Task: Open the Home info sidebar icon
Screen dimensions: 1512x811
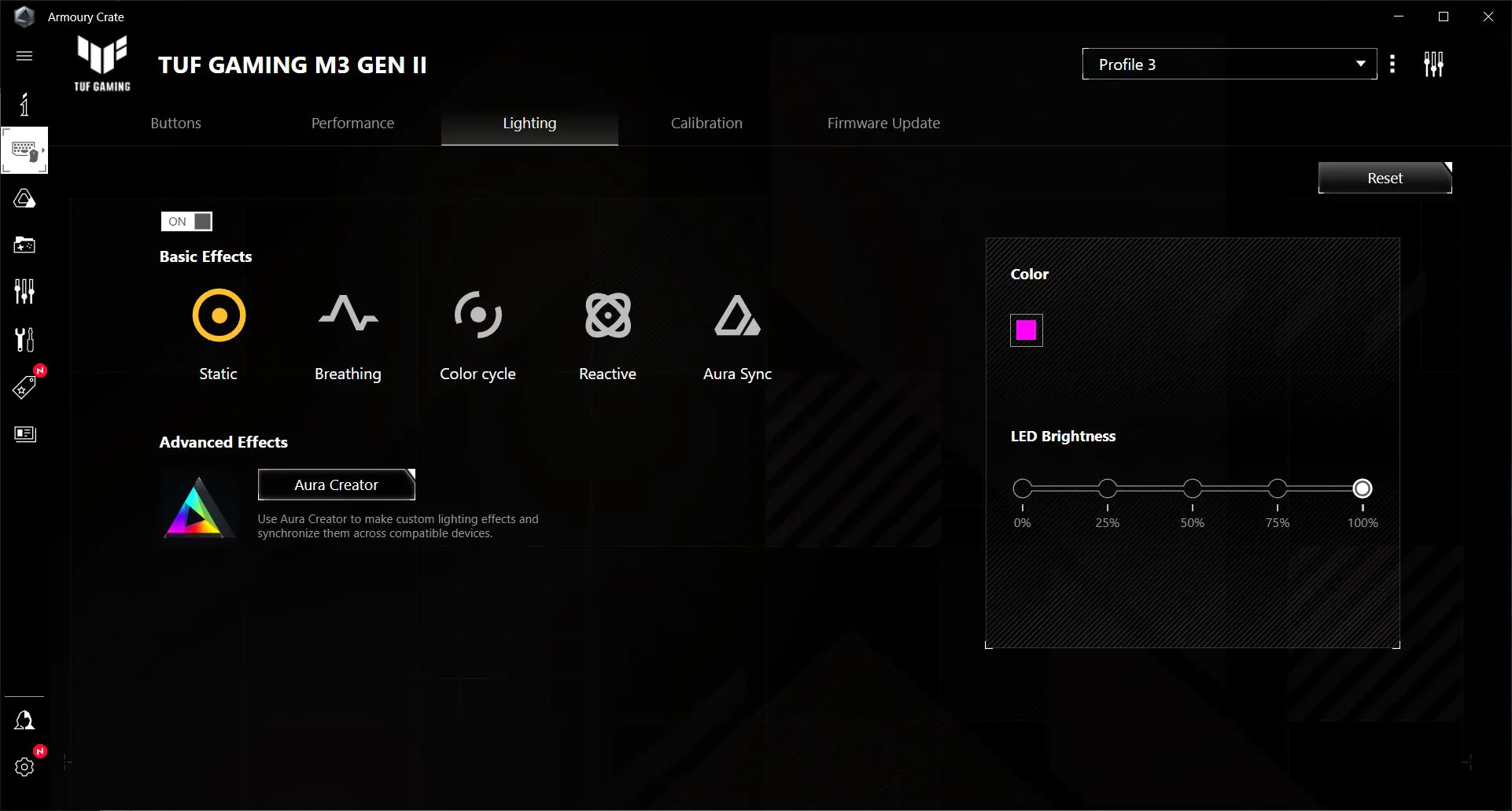Action: (x=24, y=104)
